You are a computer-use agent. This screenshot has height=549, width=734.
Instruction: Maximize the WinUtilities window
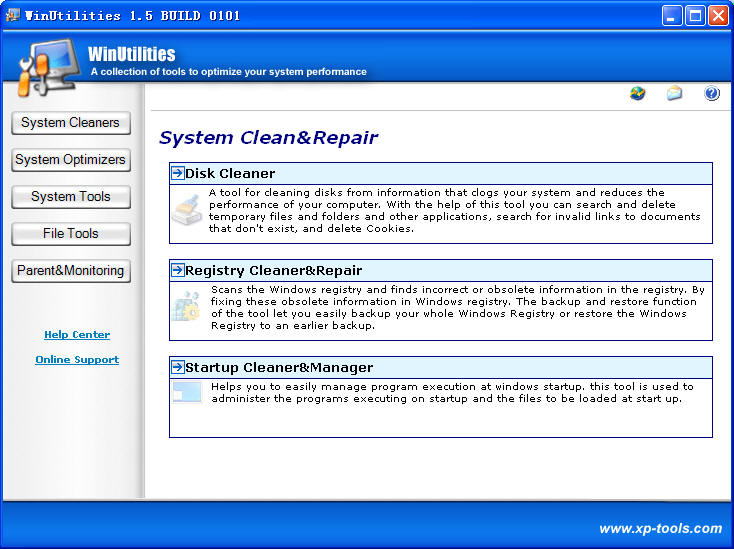coord(695,15)
